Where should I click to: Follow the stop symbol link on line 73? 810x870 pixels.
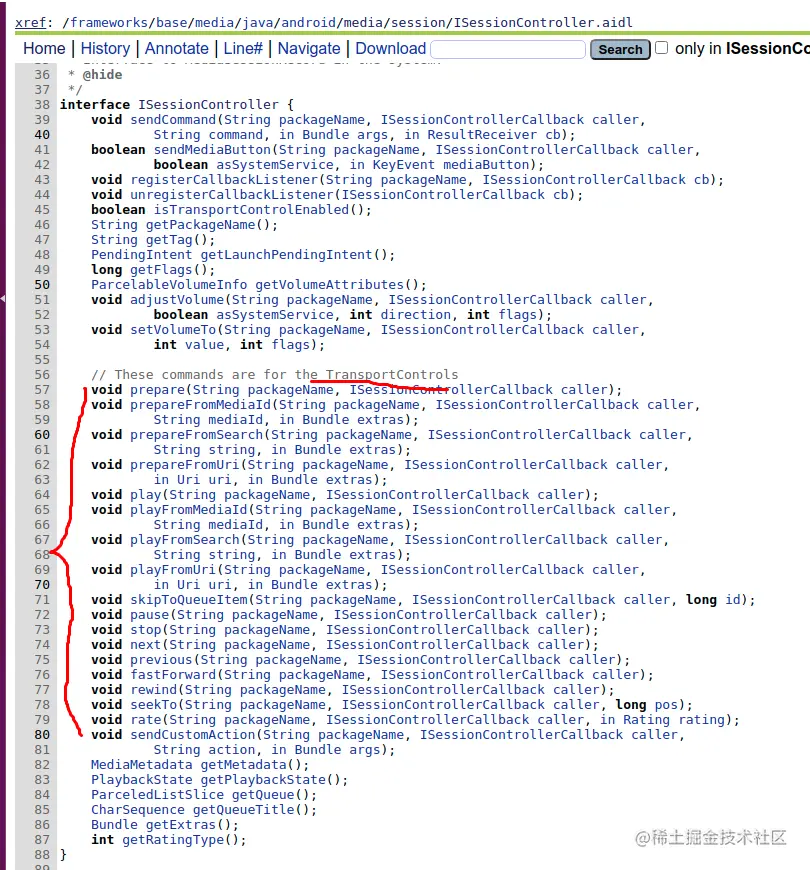(x=146, y=629)
